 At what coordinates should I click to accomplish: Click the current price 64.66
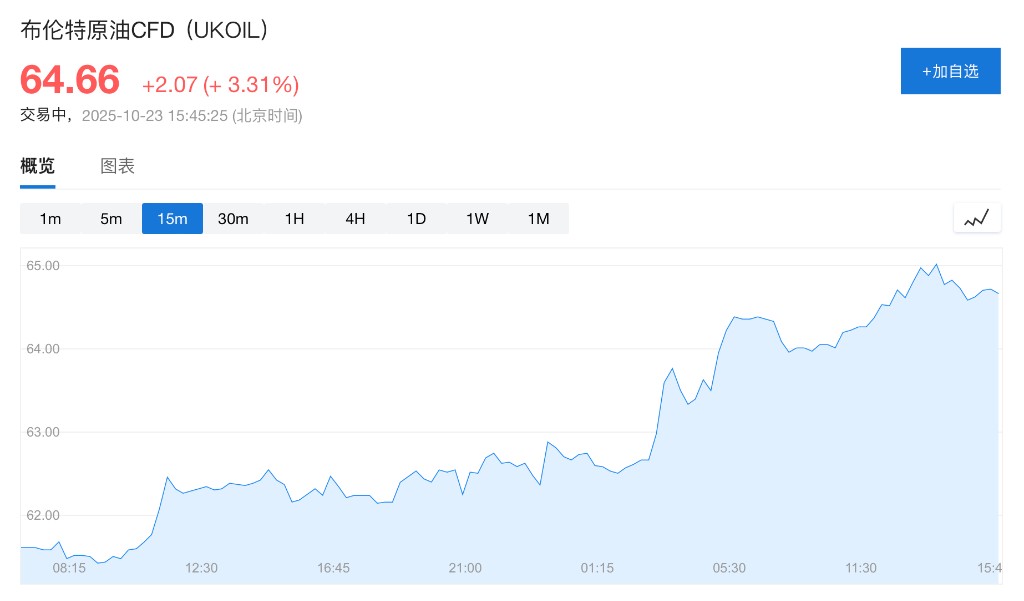[x=70, y=79]
